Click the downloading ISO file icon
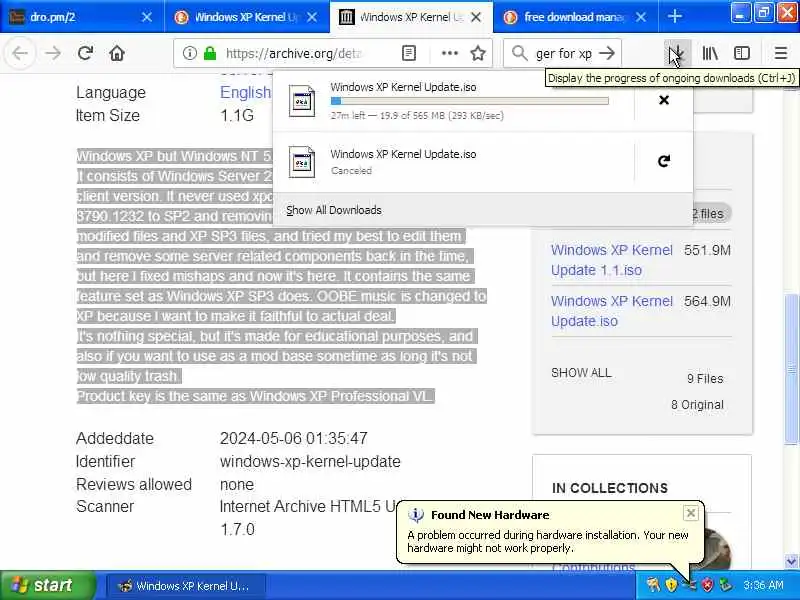This screenshot has height=600, width=800. click(x=302, y=101)
